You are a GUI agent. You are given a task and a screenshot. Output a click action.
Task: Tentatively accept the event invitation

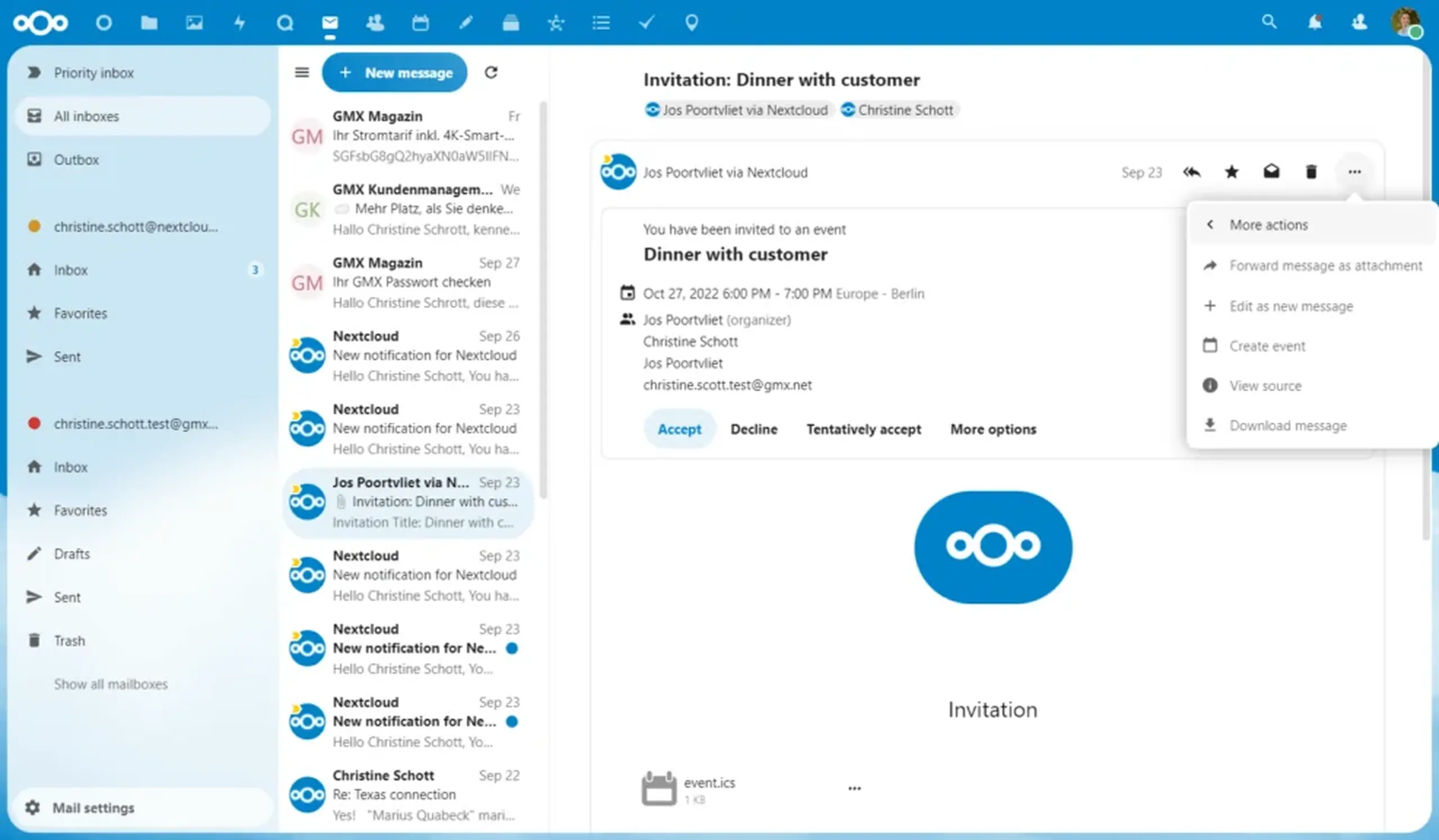coord(863,429)
